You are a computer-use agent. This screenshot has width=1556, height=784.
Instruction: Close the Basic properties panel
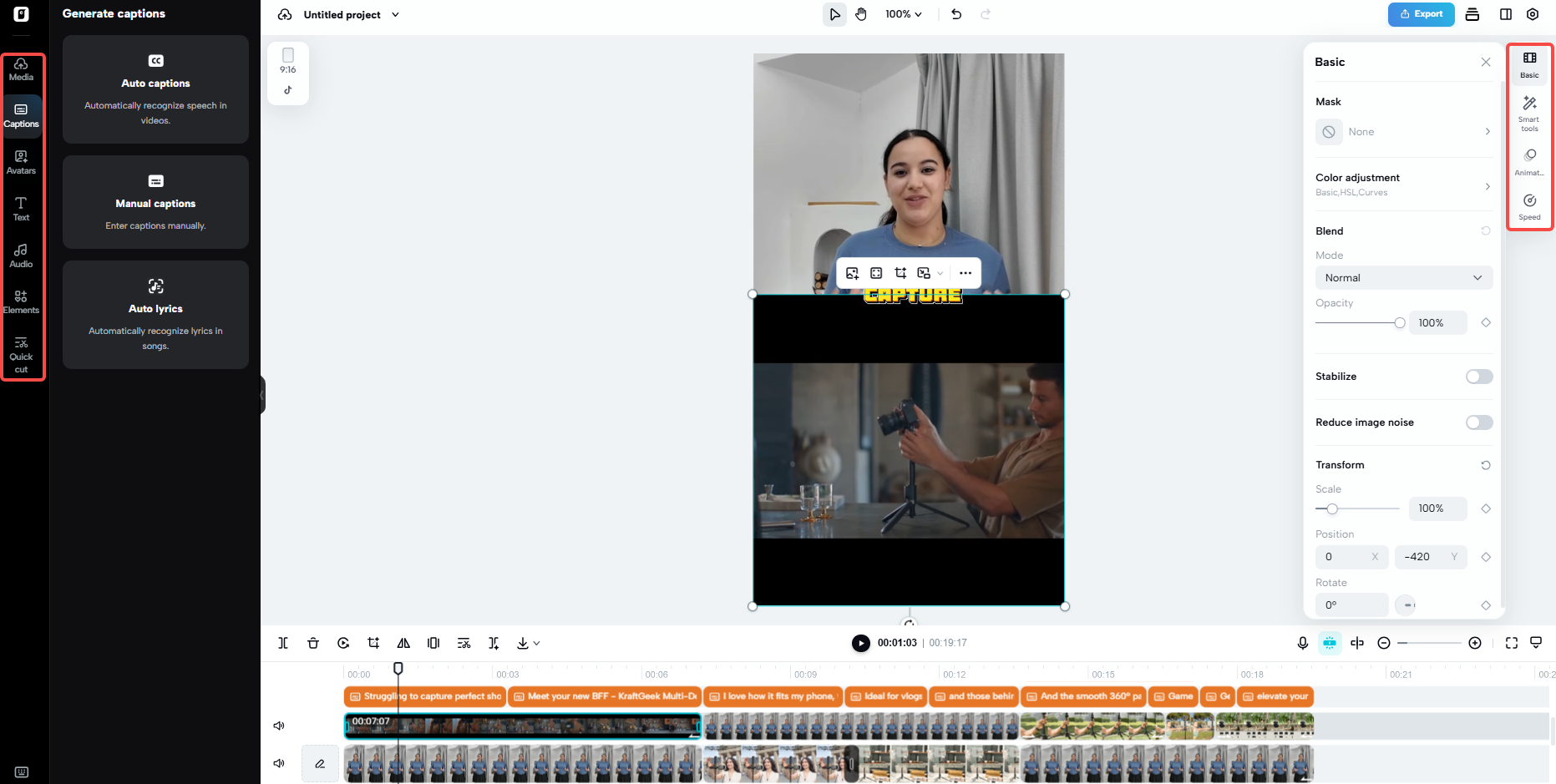[x=1486, y=62]
